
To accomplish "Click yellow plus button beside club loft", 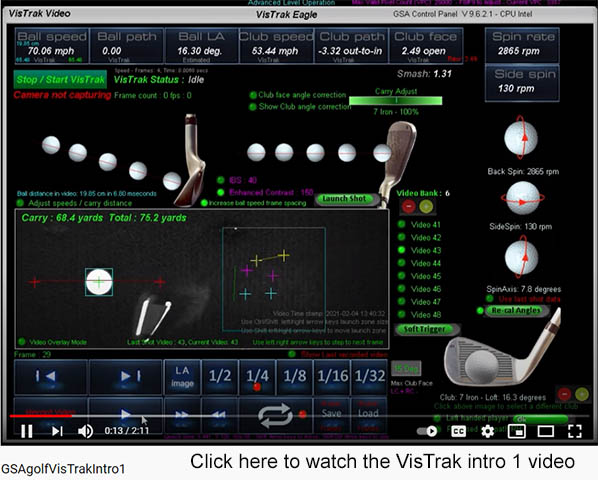I will (x=582, y=394).
